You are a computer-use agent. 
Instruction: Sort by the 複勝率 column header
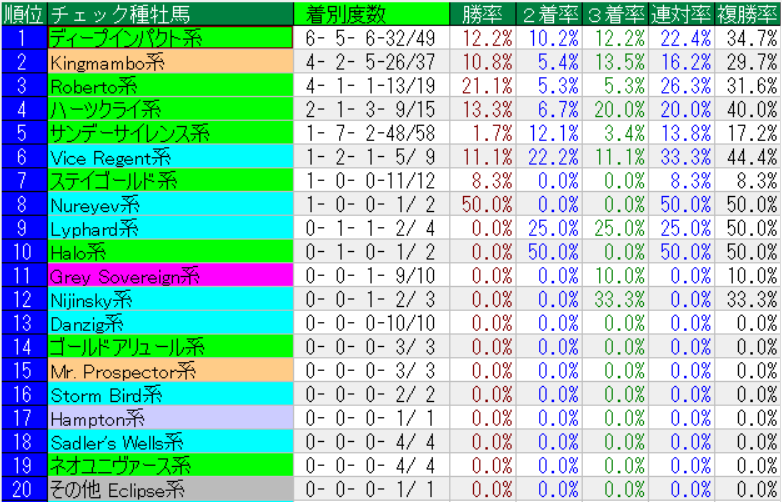click(749, 13)
